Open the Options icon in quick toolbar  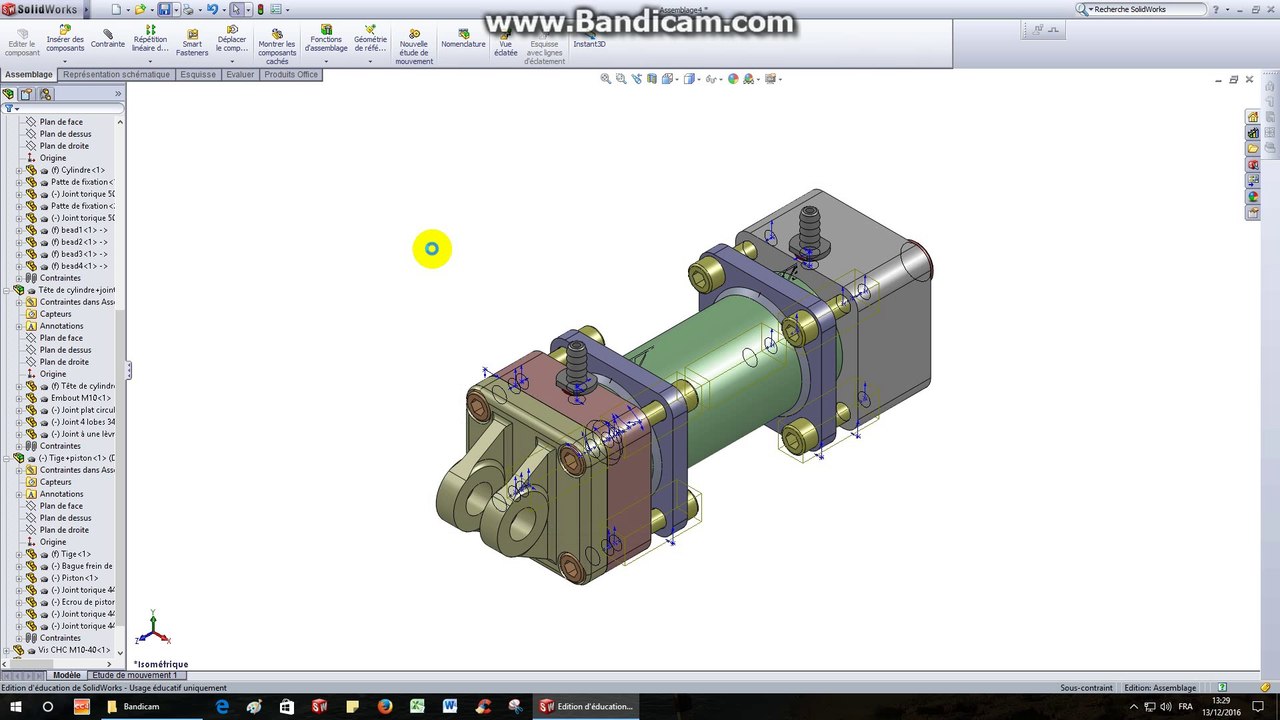[x=276, y=10]
